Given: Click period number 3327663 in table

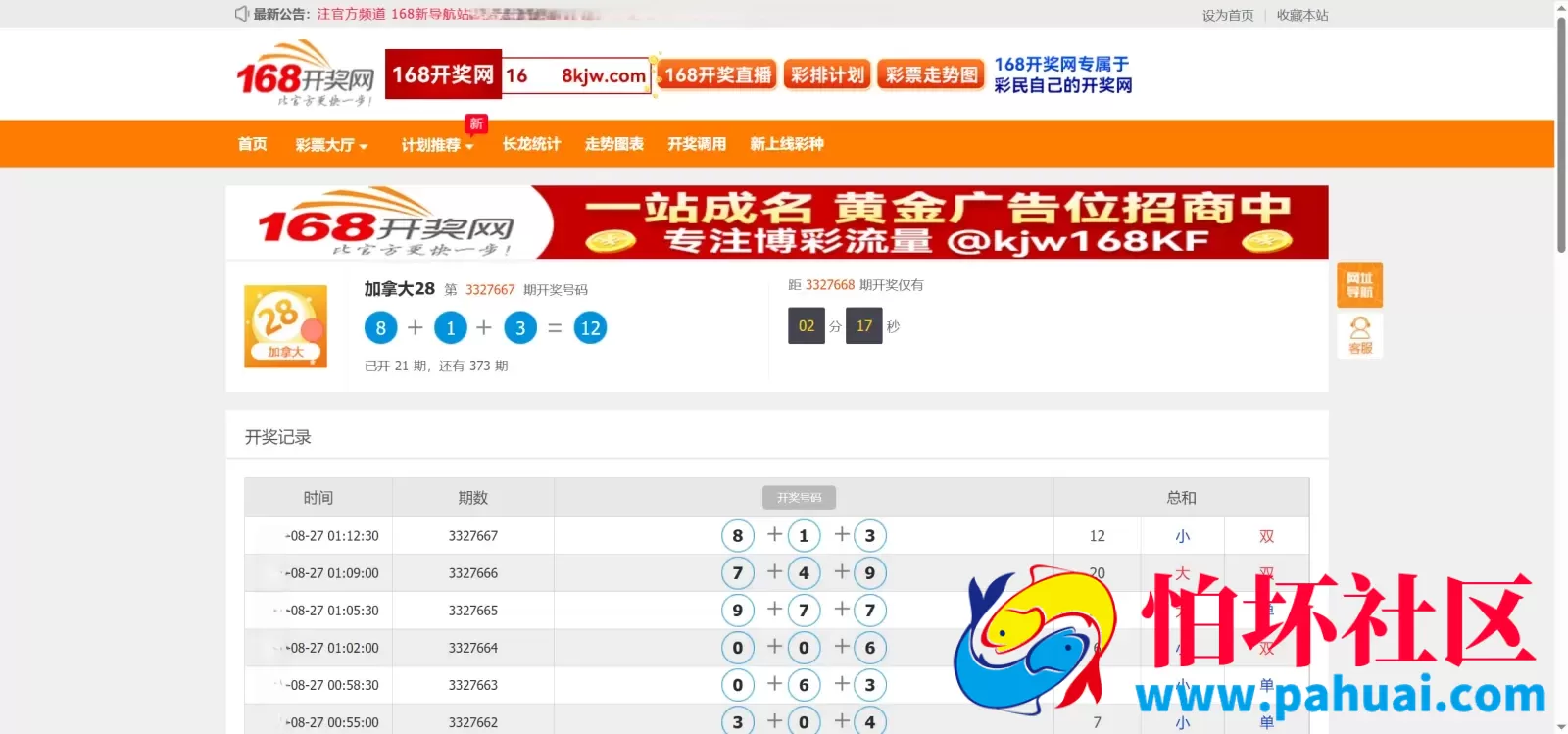Looking at the screenshot, I should (x=473, y=685).
